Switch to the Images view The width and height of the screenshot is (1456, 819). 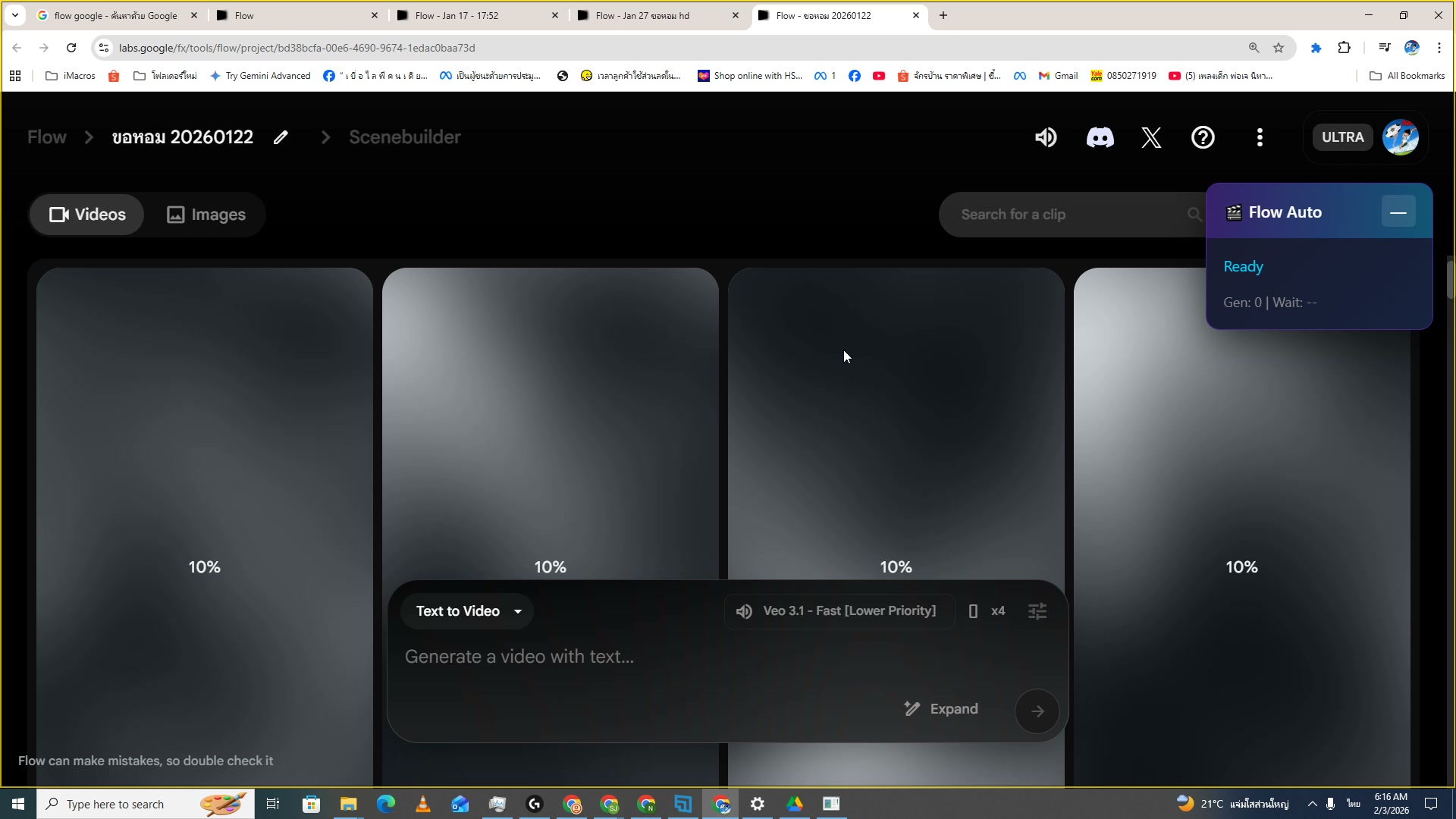[x=206, y=215]
